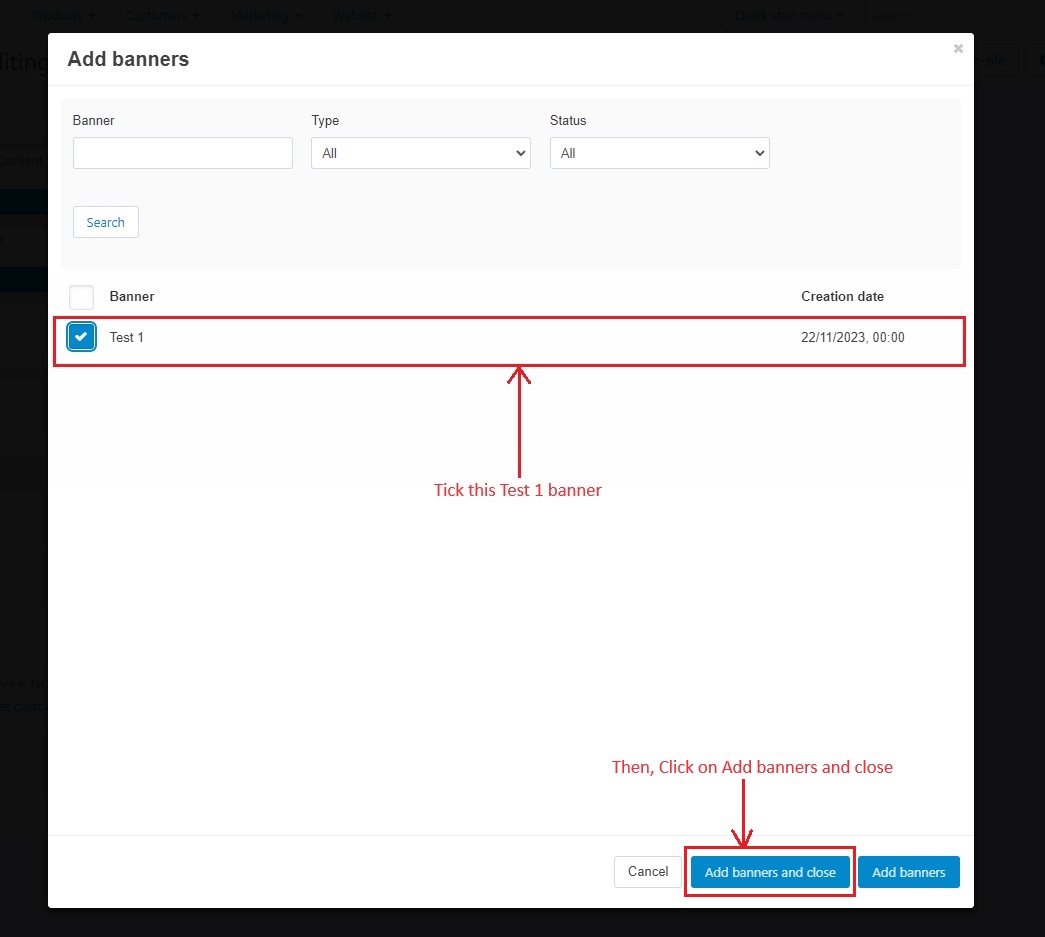The image size is (1045, 937).
Task: Tick the select-all checkbox beside Banner header
Action: 81,297
